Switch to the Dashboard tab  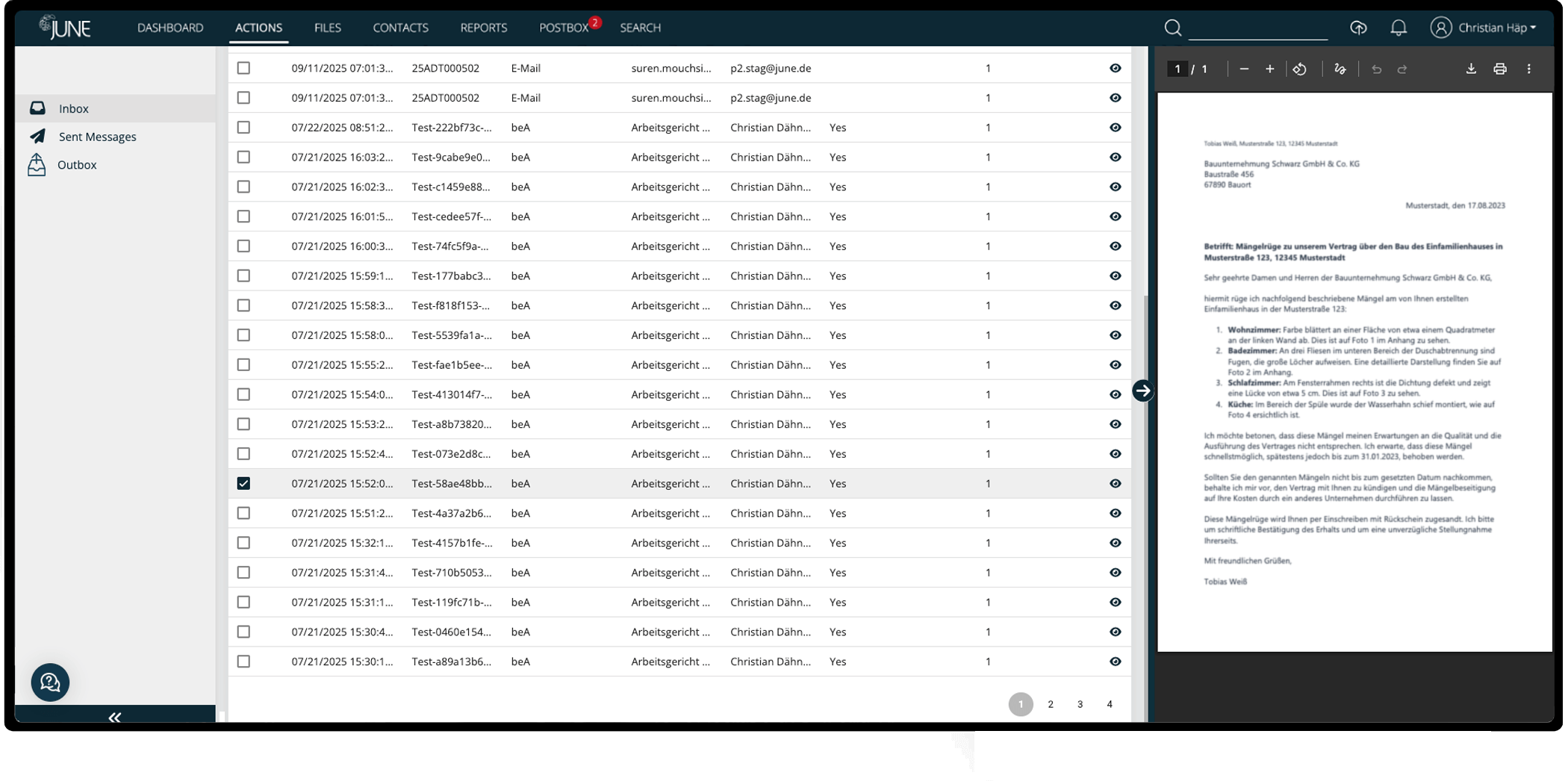(x=170, y=28)
